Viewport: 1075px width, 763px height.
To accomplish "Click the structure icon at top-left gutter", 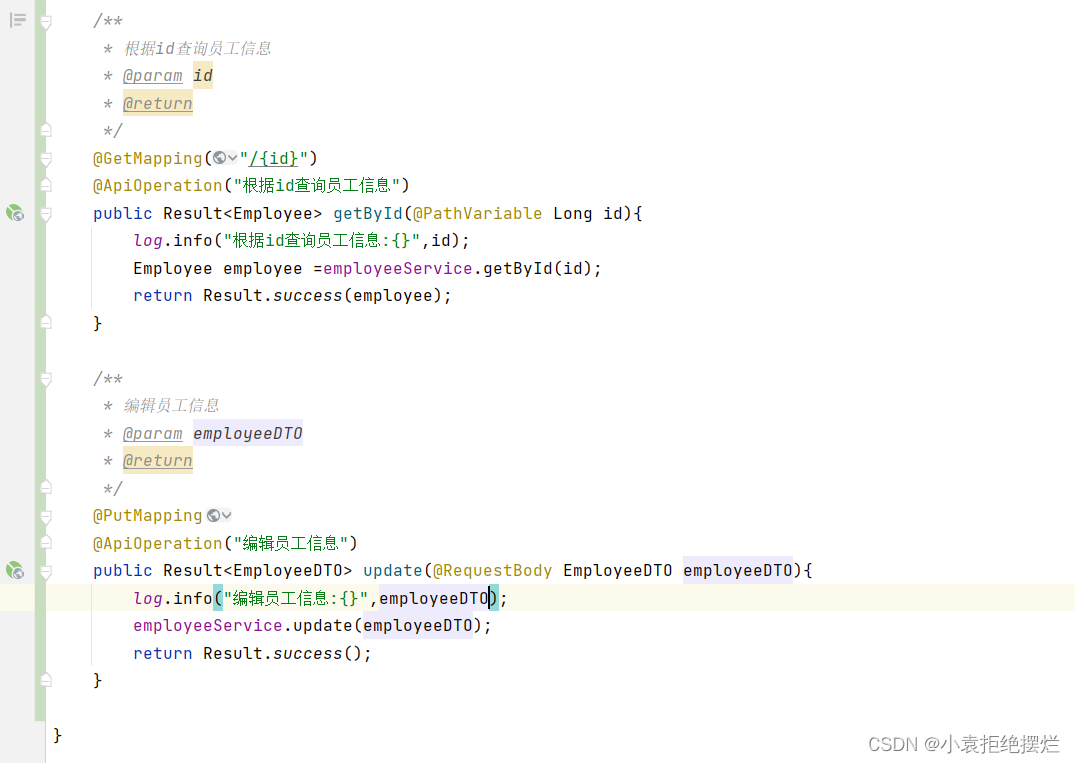I will tap(18, 20).
